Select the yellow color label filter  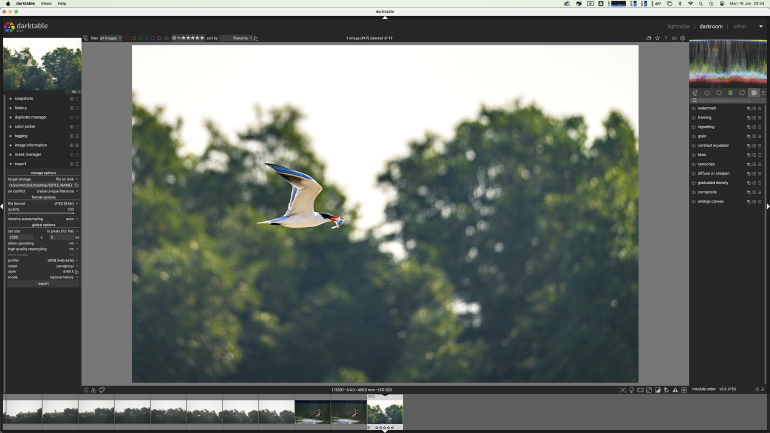pyautogui.click(x=134, y=38)
